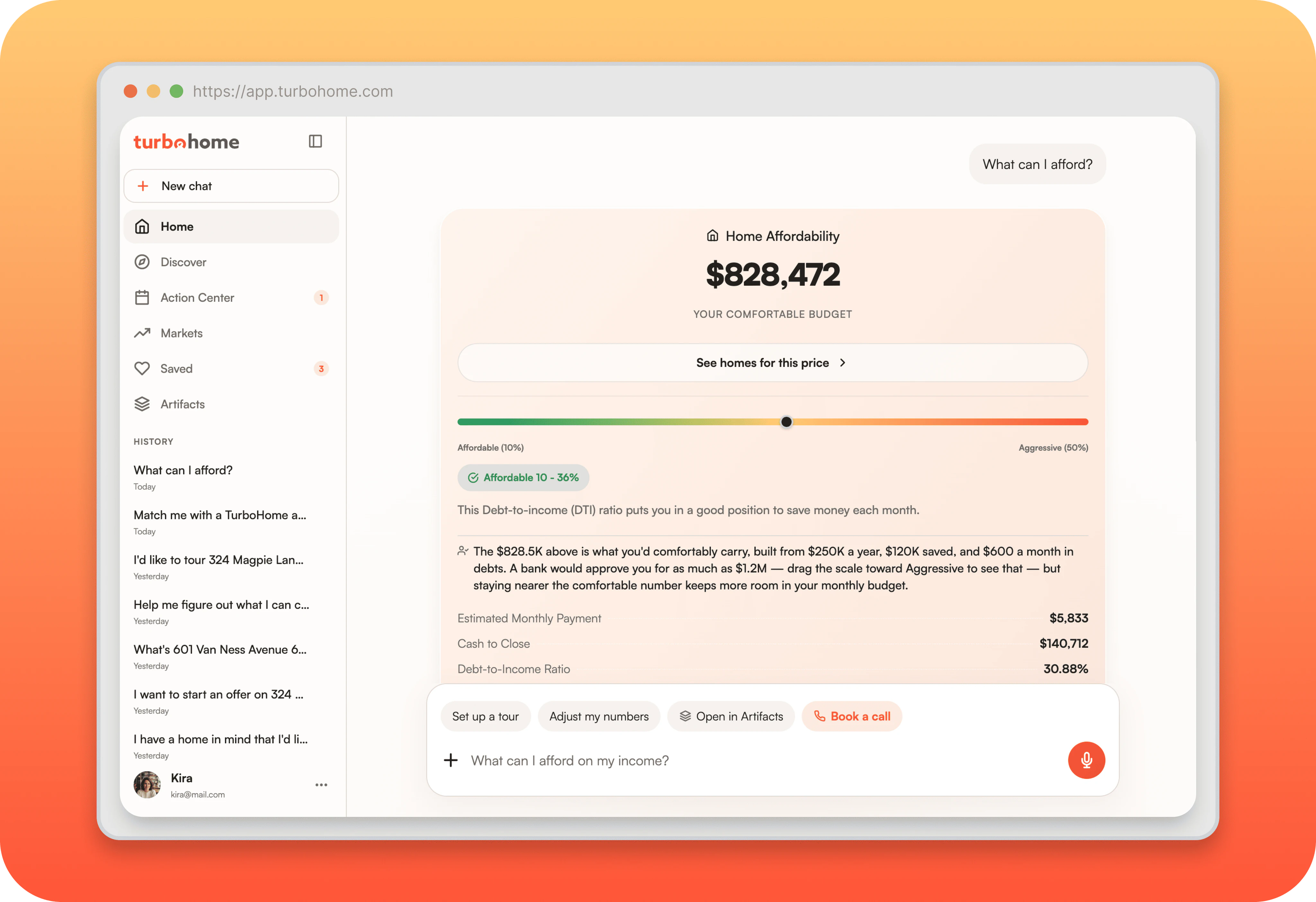Open history chat 'I'd like to tour 324 Magpie Lan...'
The image size is (1316, 902).
click(231, 567)
